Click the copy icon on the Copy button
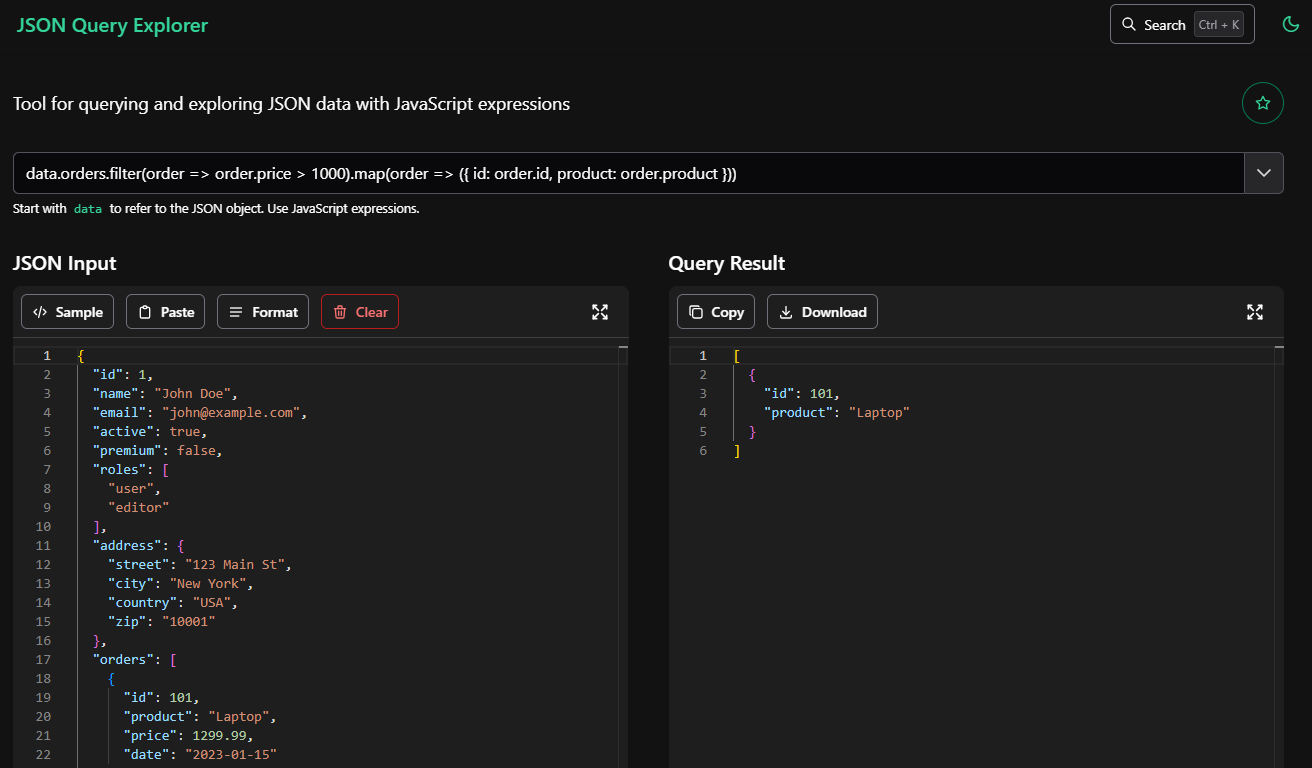1312x768 pixels. point(697,311)
